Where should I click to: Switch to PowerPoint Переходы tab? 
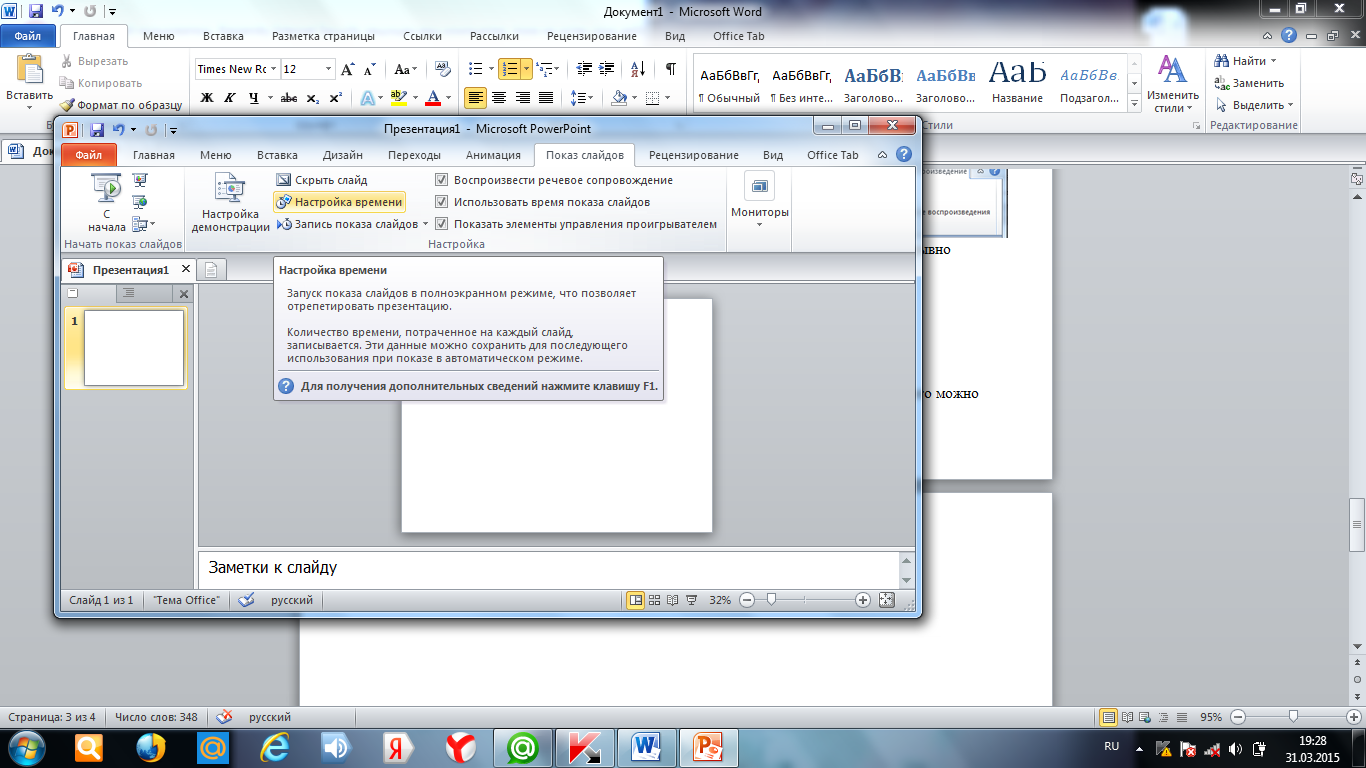tap(414, 155)
